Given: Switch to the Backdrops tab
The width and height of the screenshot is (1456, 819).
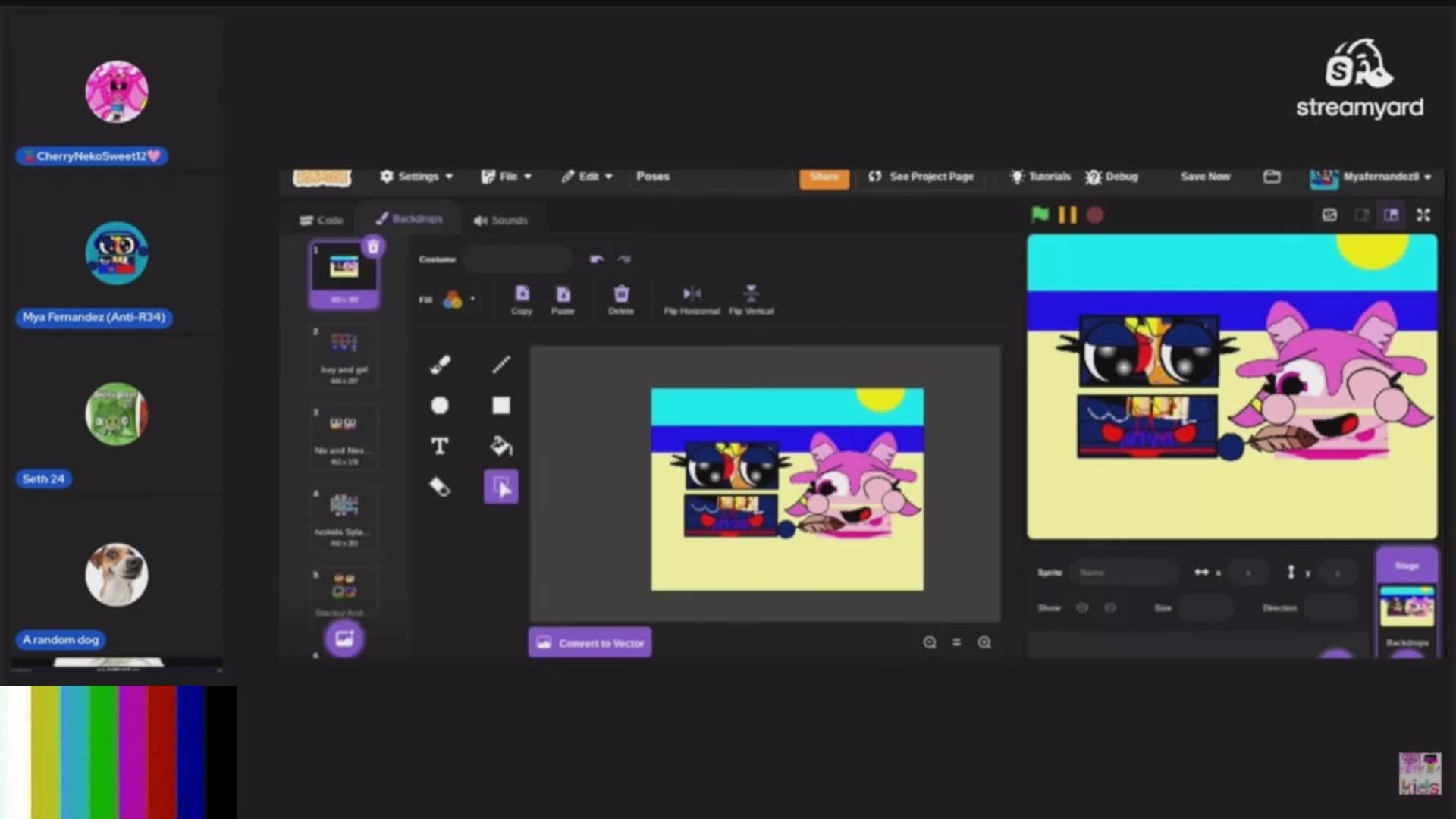Looking at the screenshot, I should [409, 219].
